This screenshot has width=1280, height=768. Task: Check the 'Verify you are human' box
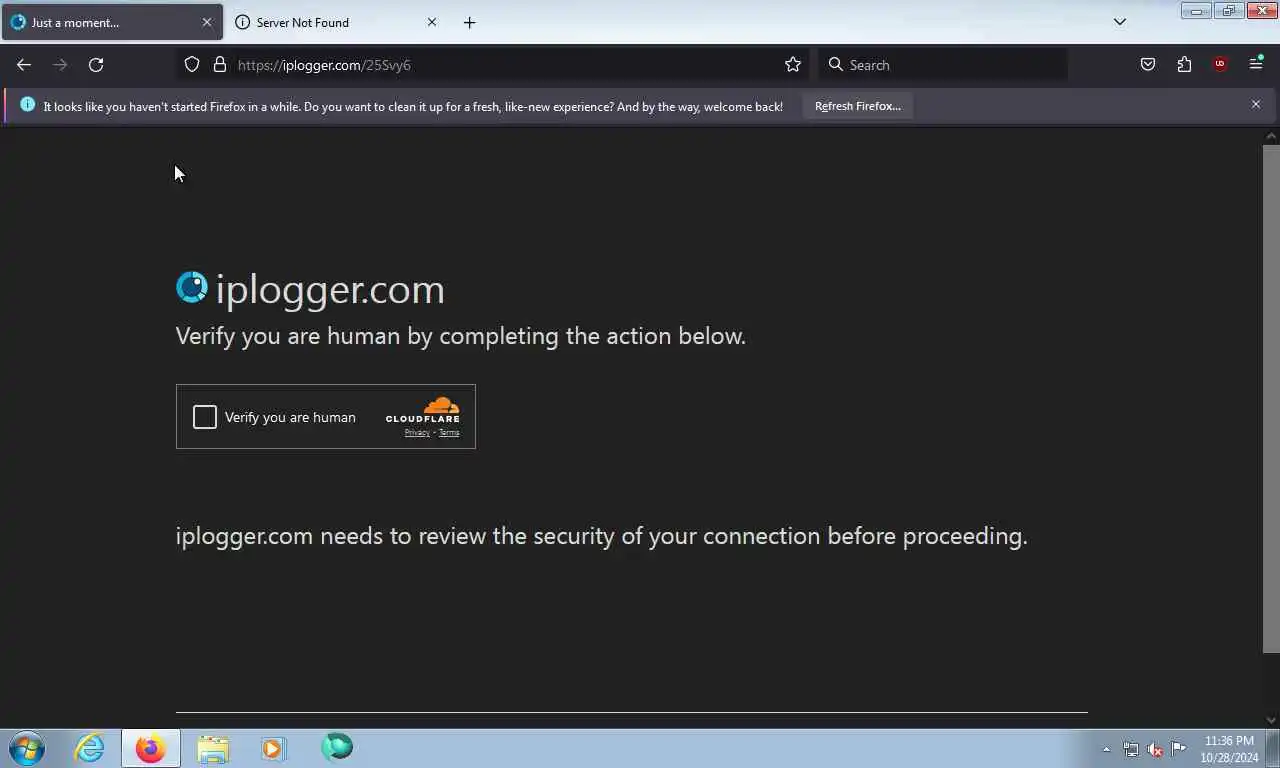pos(205,417)
